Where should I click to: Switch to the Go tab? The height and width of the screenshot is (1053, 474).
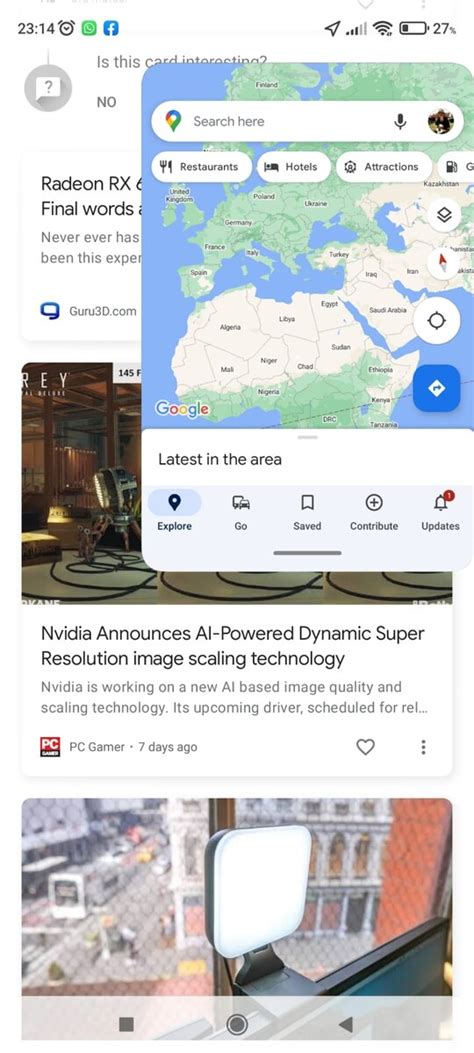(241, 513)
